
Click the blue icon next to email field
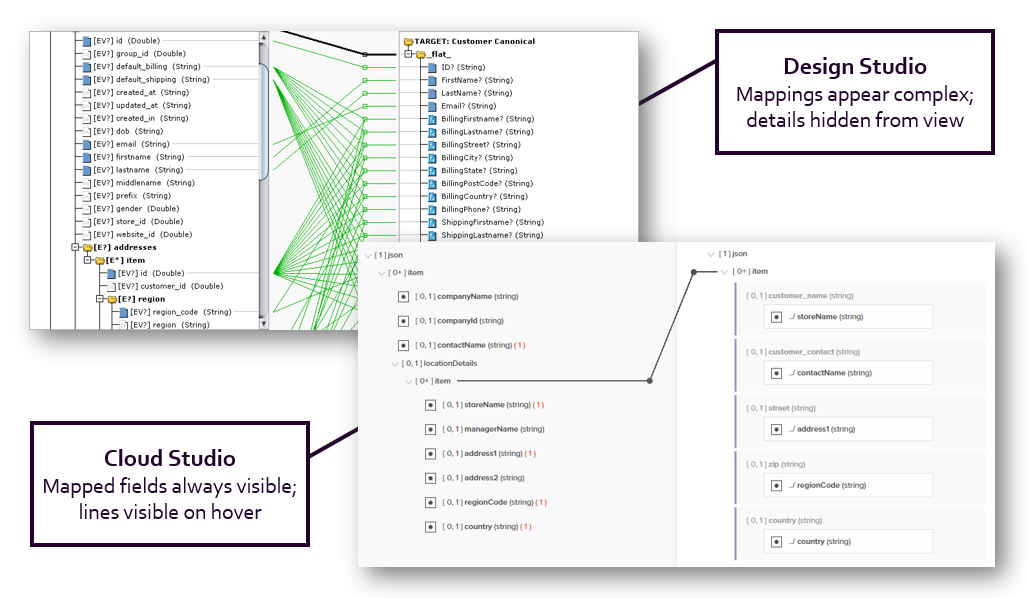[87, 144]
